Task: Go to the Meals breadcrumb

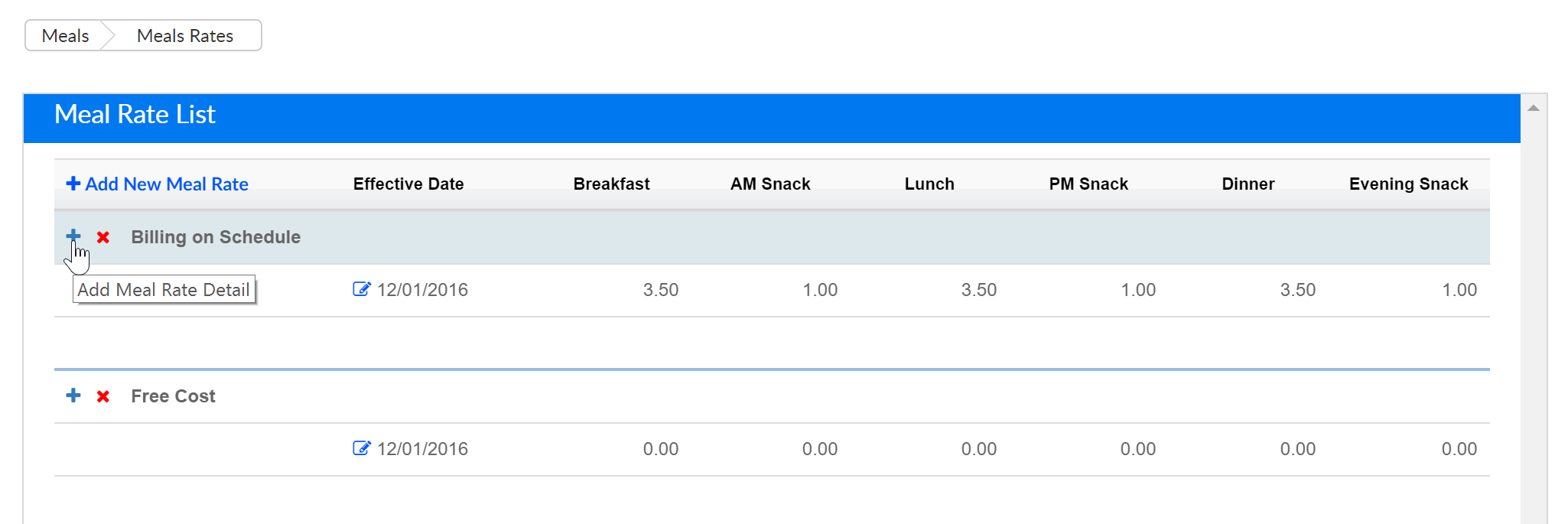Action: 65,36
